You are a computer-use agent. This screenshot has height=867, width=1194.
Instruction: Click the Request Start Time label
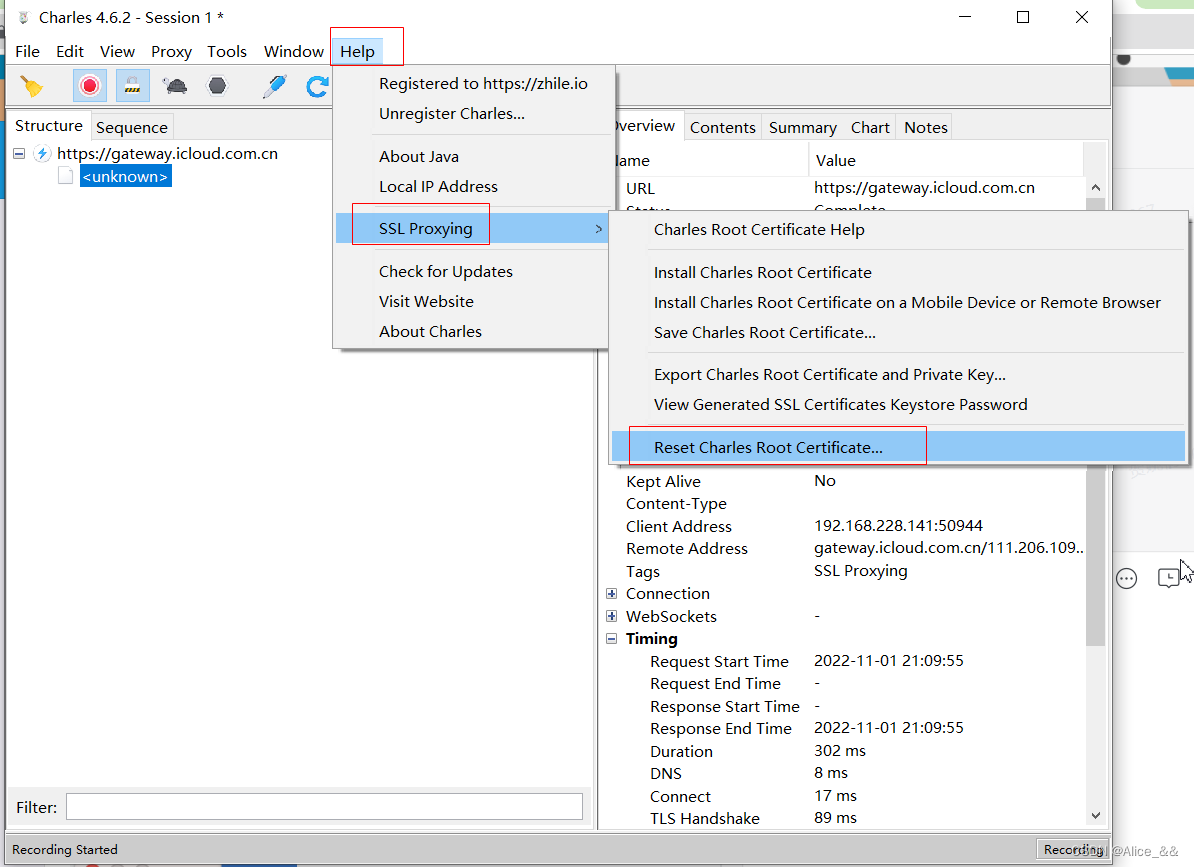click(x=719, y=661)
